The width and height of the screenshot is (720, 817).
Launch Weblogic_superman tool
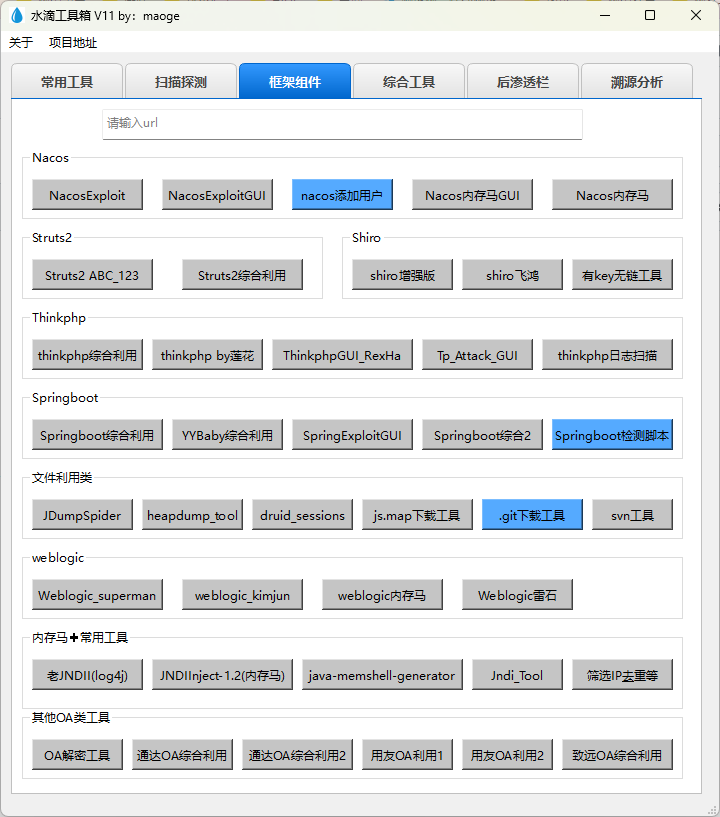pyautogui.click(x=97, y=595)
